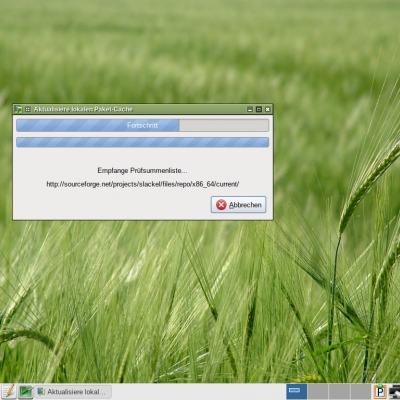Launch the text editor from the taskbar
400x400 pixels.
[x=8, y=392]
